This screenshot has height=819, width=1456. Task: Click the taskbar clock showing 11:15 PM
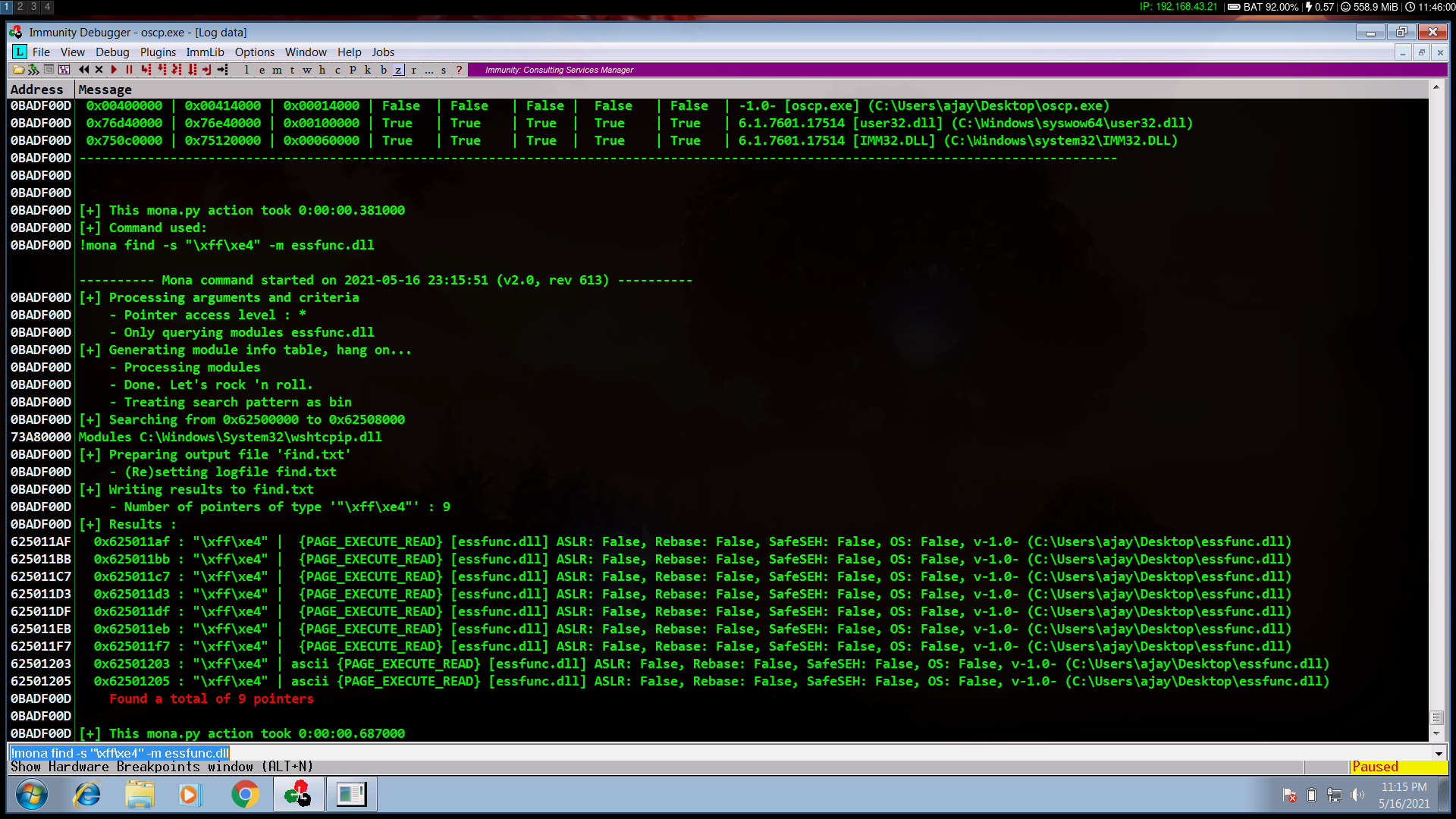coord(1404,795)
